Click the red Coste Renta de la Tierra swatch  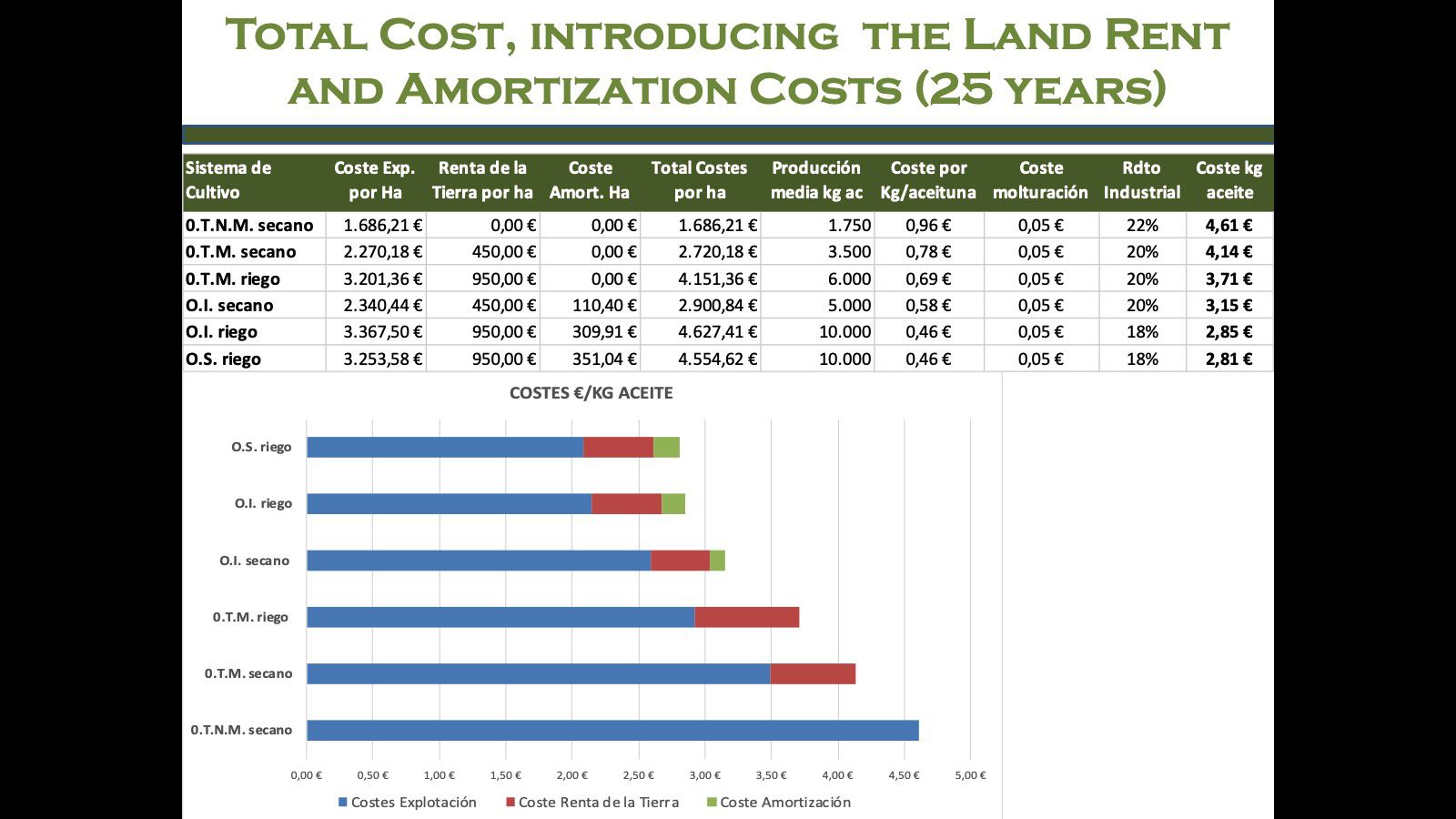tap(511, 803)
